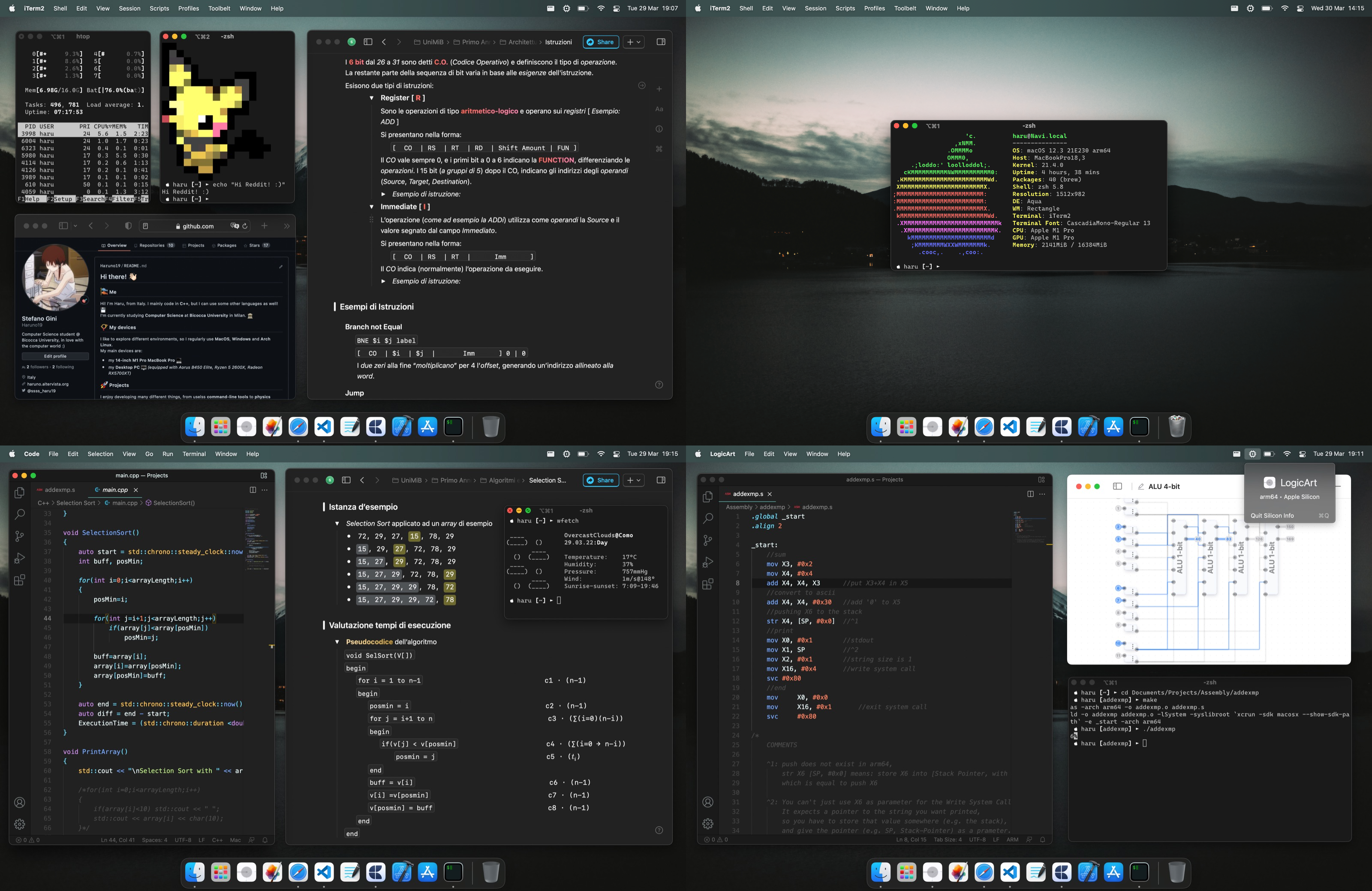1372x891 pixels.
Task: Expand Esempio di istruzione under Register section
Action: (x=383, y=194)
